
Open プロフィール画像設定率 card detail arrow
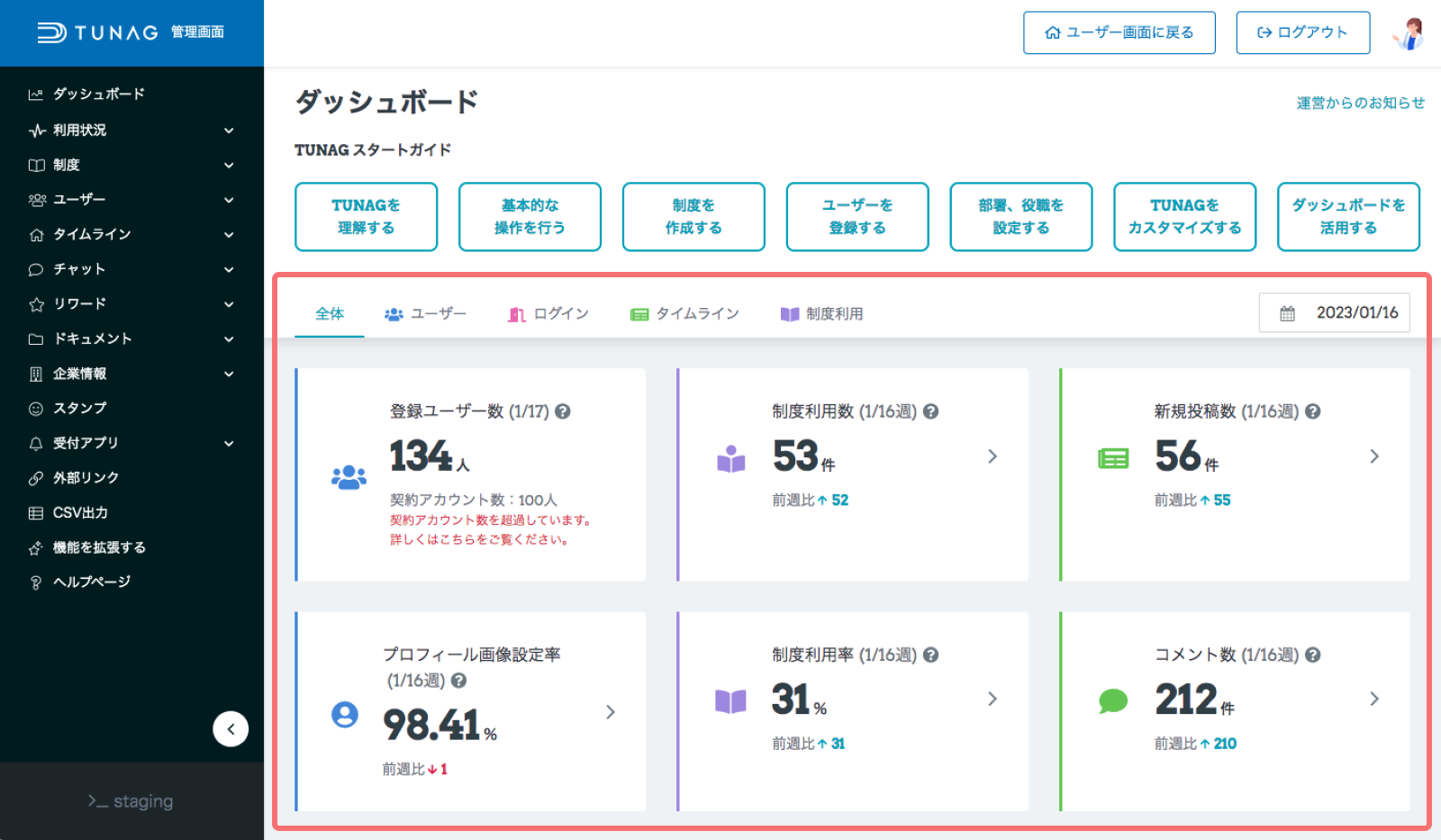tap(611, 712)
